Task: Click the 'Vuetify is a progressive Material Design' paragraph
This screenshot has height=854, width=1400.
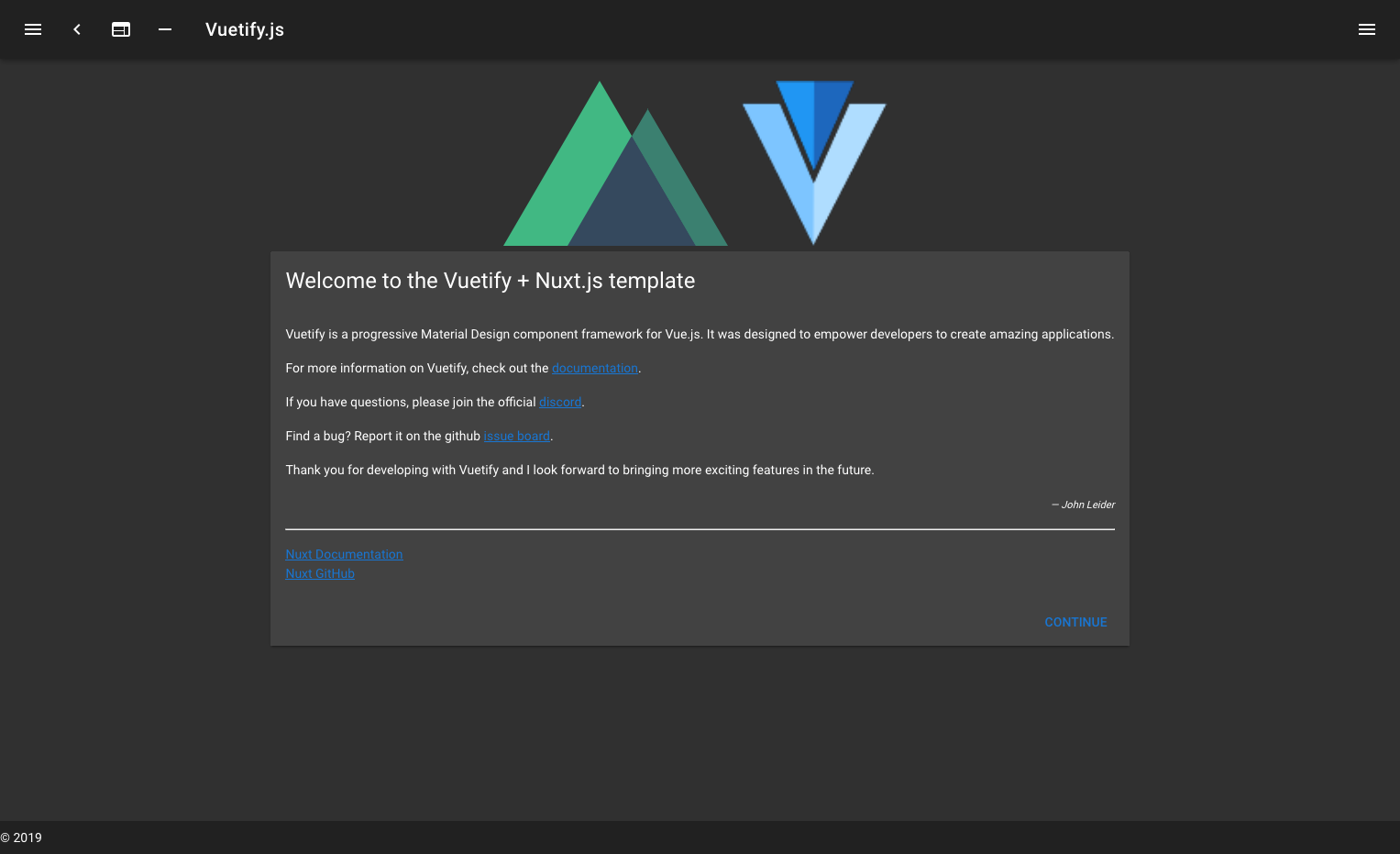Action: [x=700, y=334]
